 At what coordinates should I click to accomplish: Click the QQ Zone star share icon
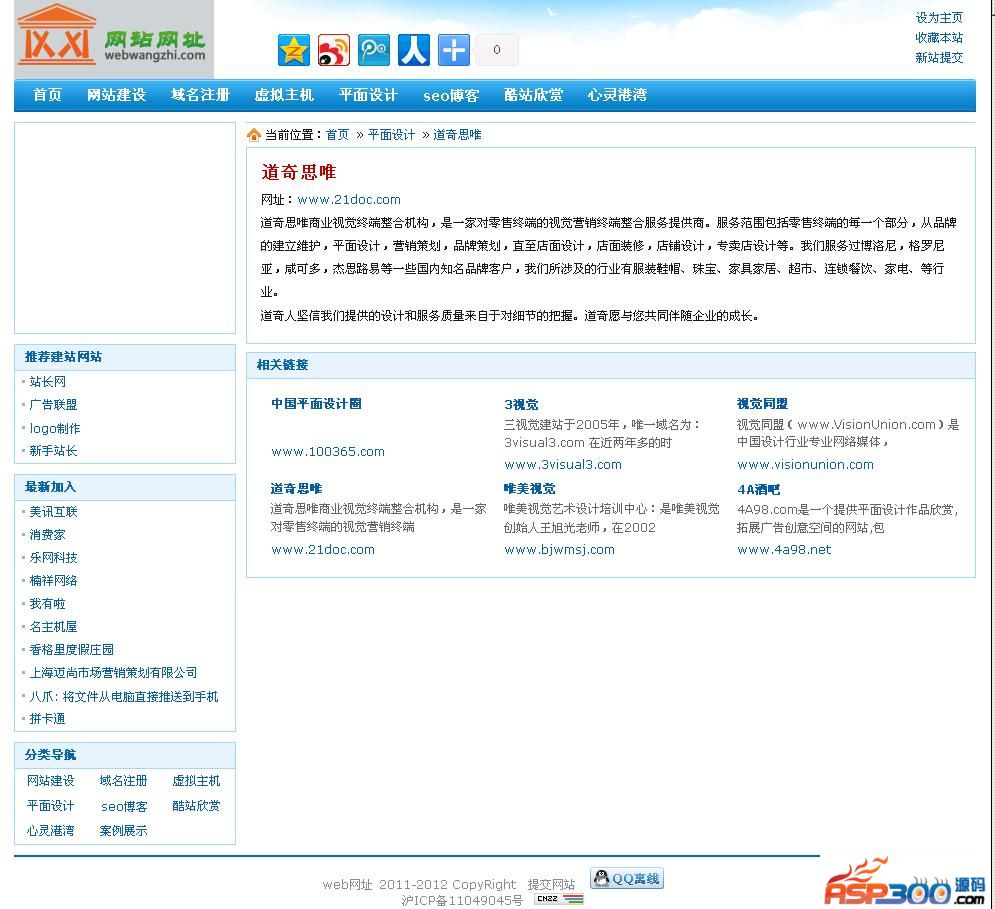294,50
